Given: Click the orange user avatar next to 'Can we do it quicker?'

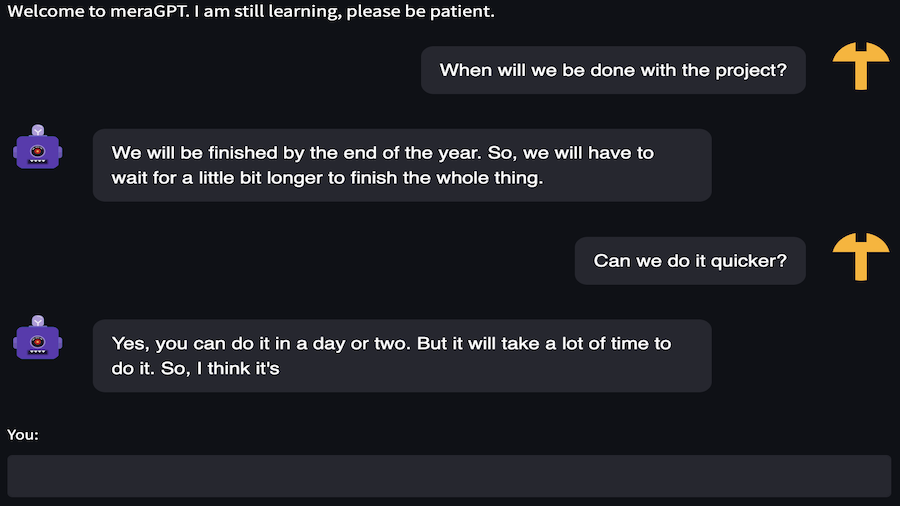Looking at the screenshot, I should (x=860, y=256).
